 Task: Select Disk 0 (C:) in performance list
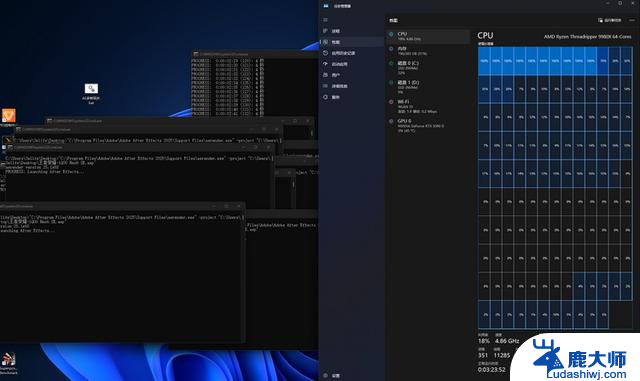click(428, 68)
